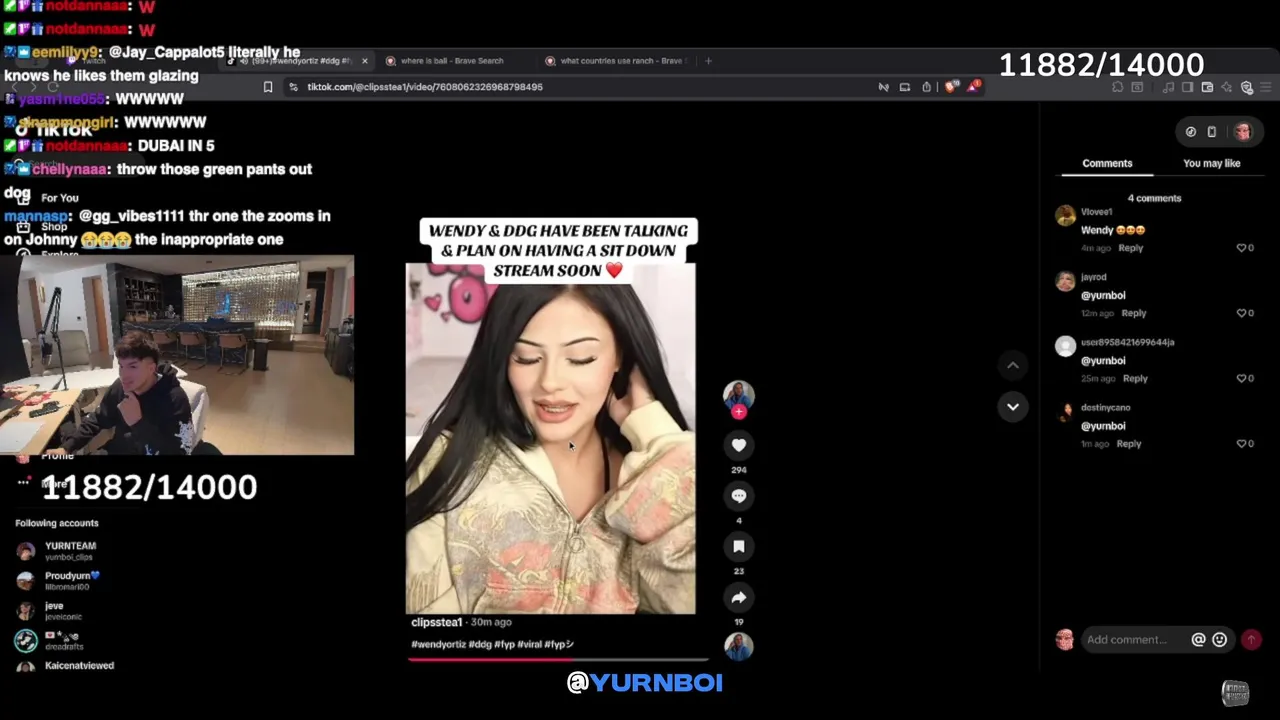Open browser share icon in address bar
1280x720 pixels.
(927, 87)
